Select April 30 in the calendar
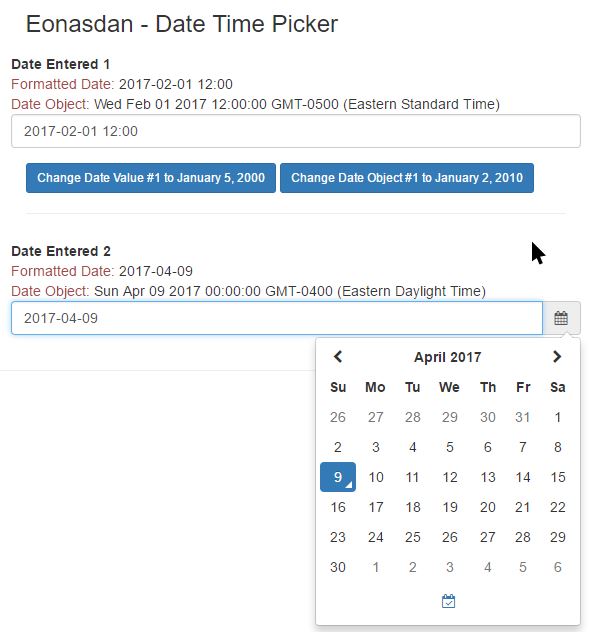This screenshot has width=589, height=632. [x=338, y=567]
